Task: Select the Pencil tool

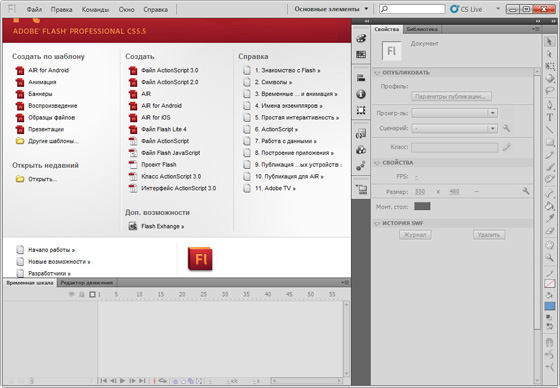Action: 549,155
